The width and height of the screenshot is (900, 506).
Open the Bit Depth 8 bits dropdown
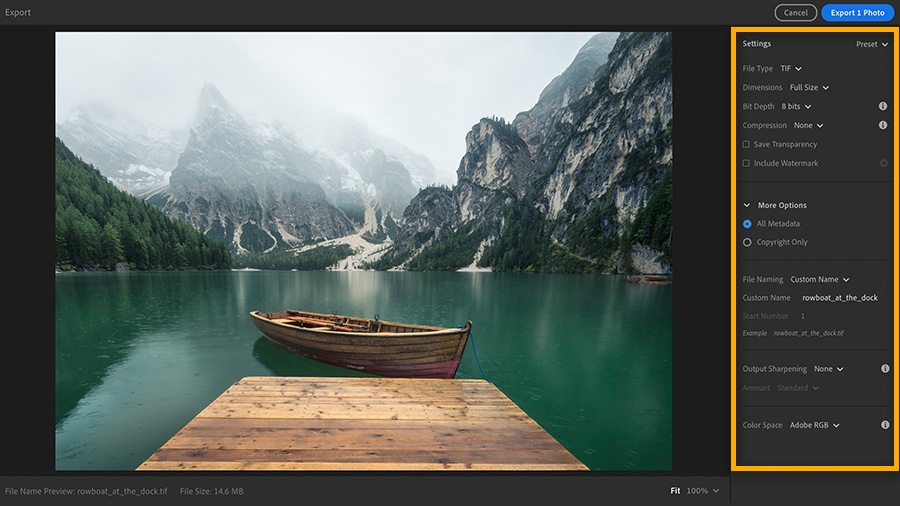[x=796, y=107]
